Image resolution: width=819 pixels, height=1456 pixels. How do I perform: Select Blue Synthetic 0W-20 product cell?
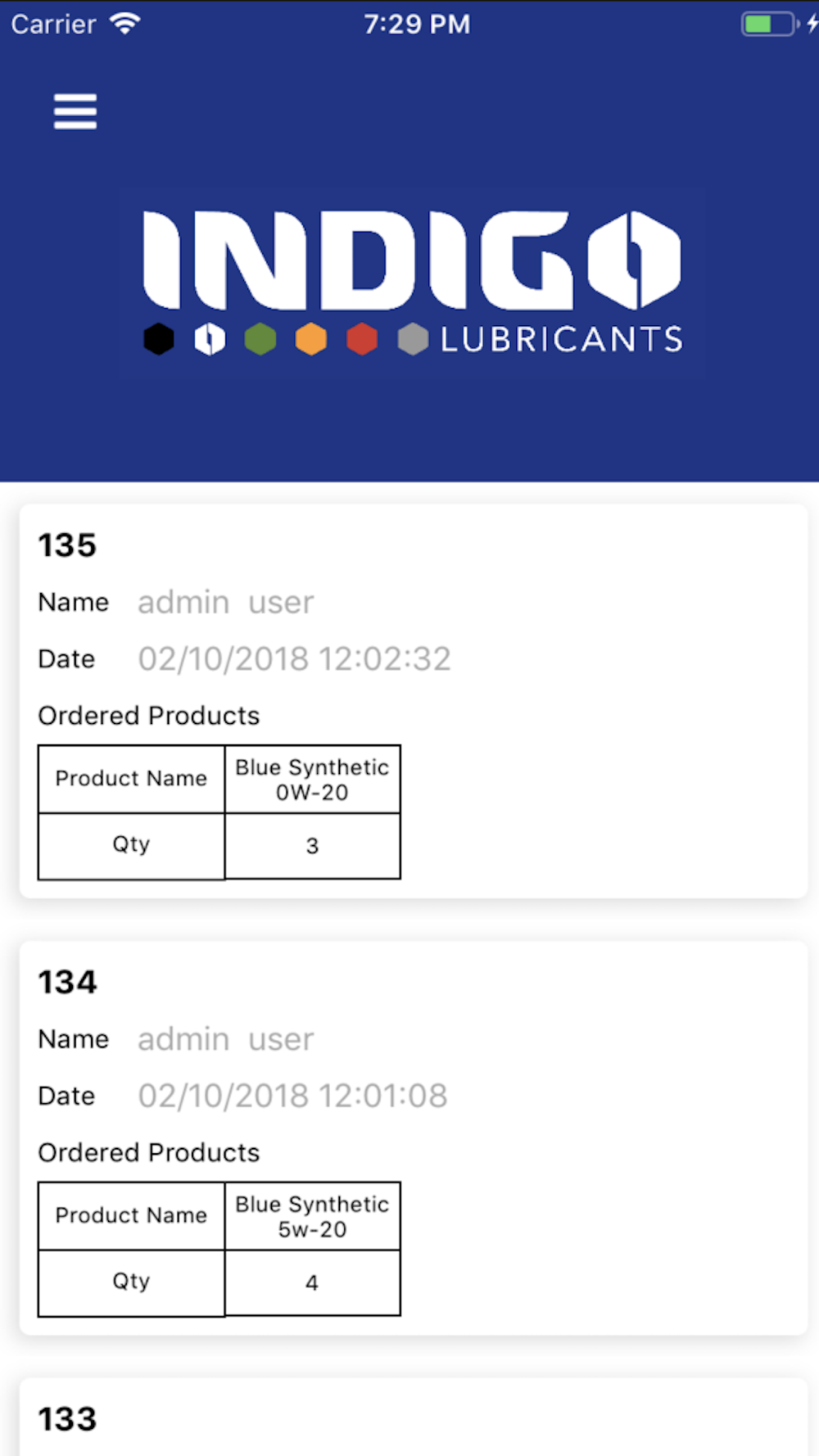point(313,780)
